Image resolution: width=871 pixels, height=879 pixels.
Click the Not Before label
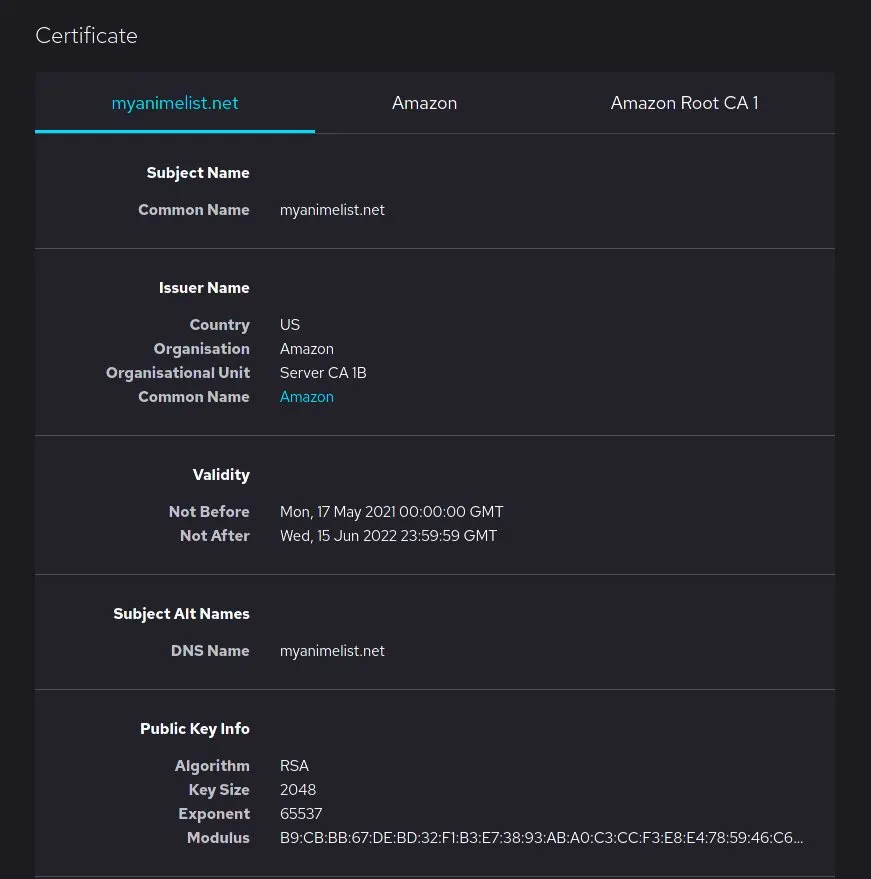click(x=209, y=512)
